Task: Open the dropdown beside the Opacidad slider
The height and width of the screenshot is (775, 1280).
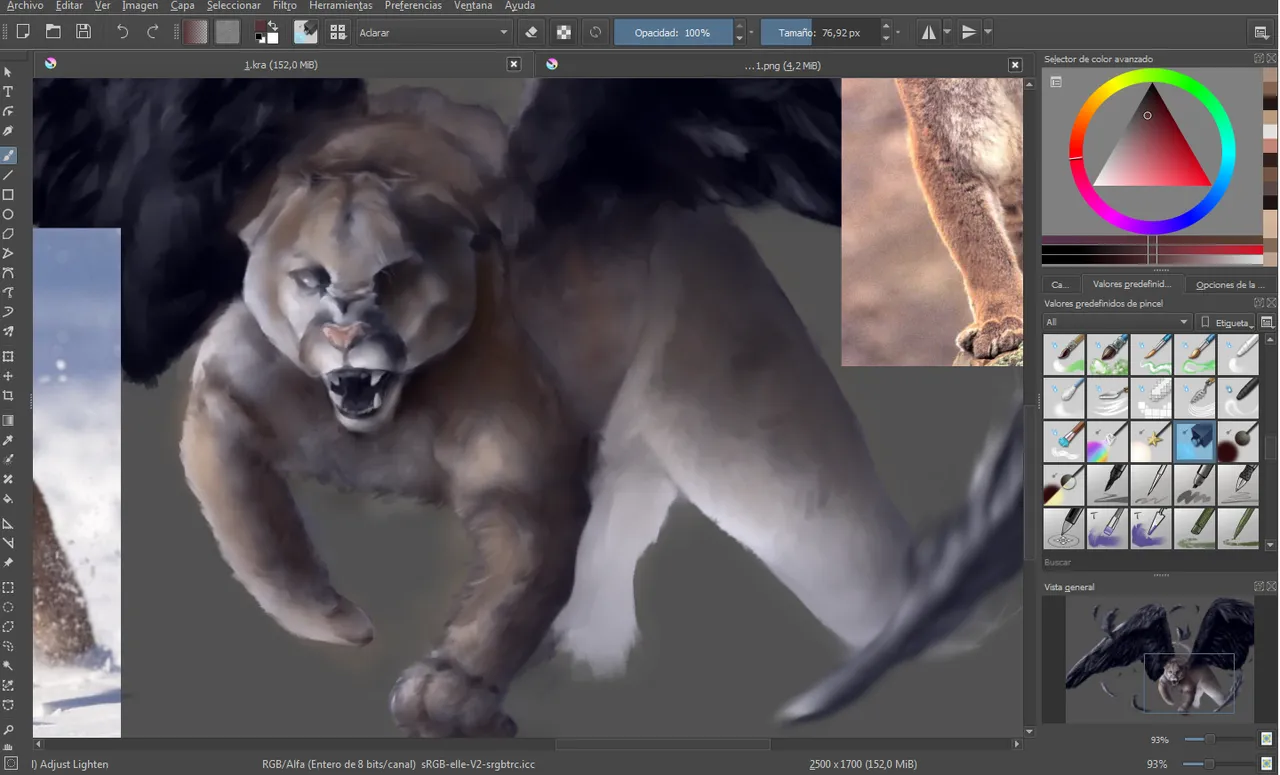Action: pyautogui.click(x=752, y=32)
